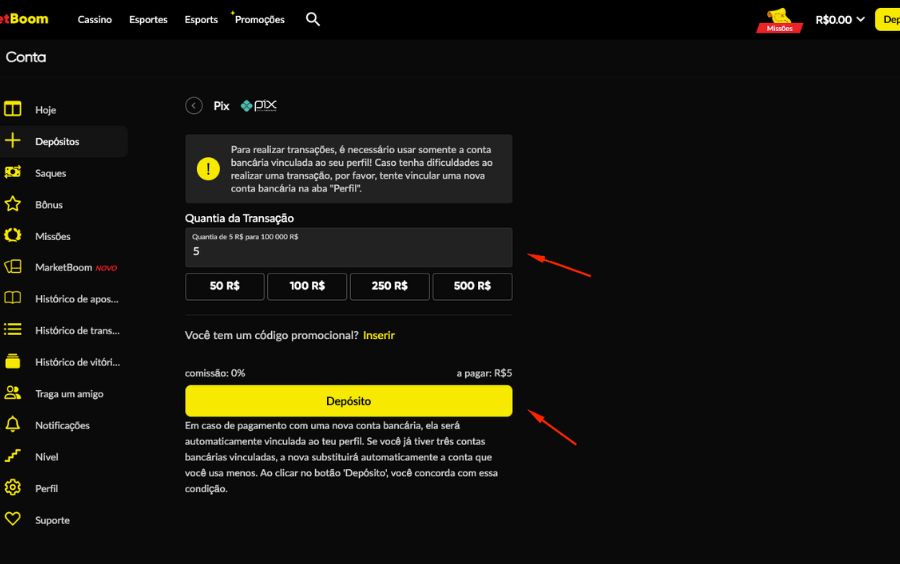Expand the R$0.00 balance dropdown

point(840,19)
